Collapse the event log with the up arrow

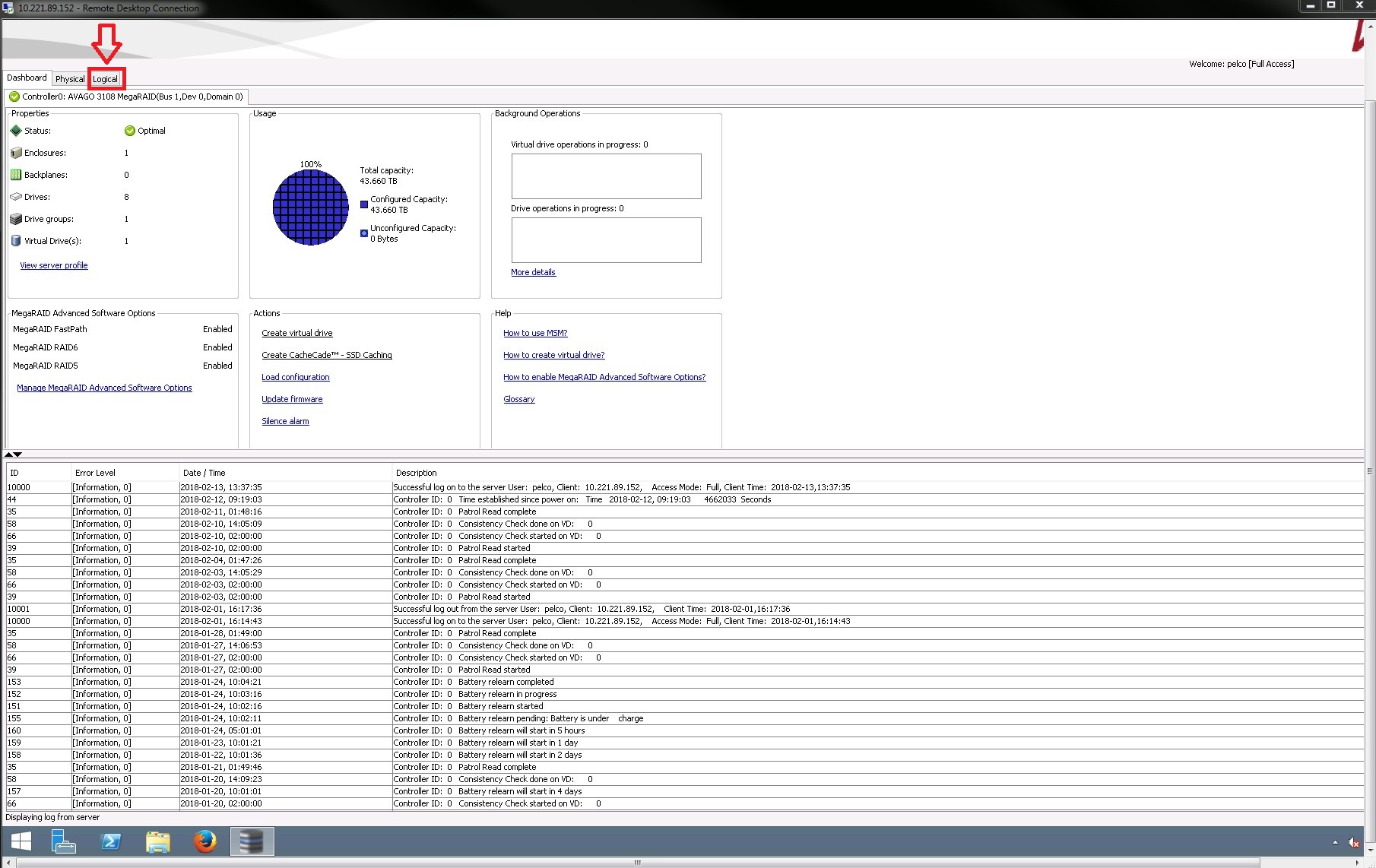tap(9, 455)
